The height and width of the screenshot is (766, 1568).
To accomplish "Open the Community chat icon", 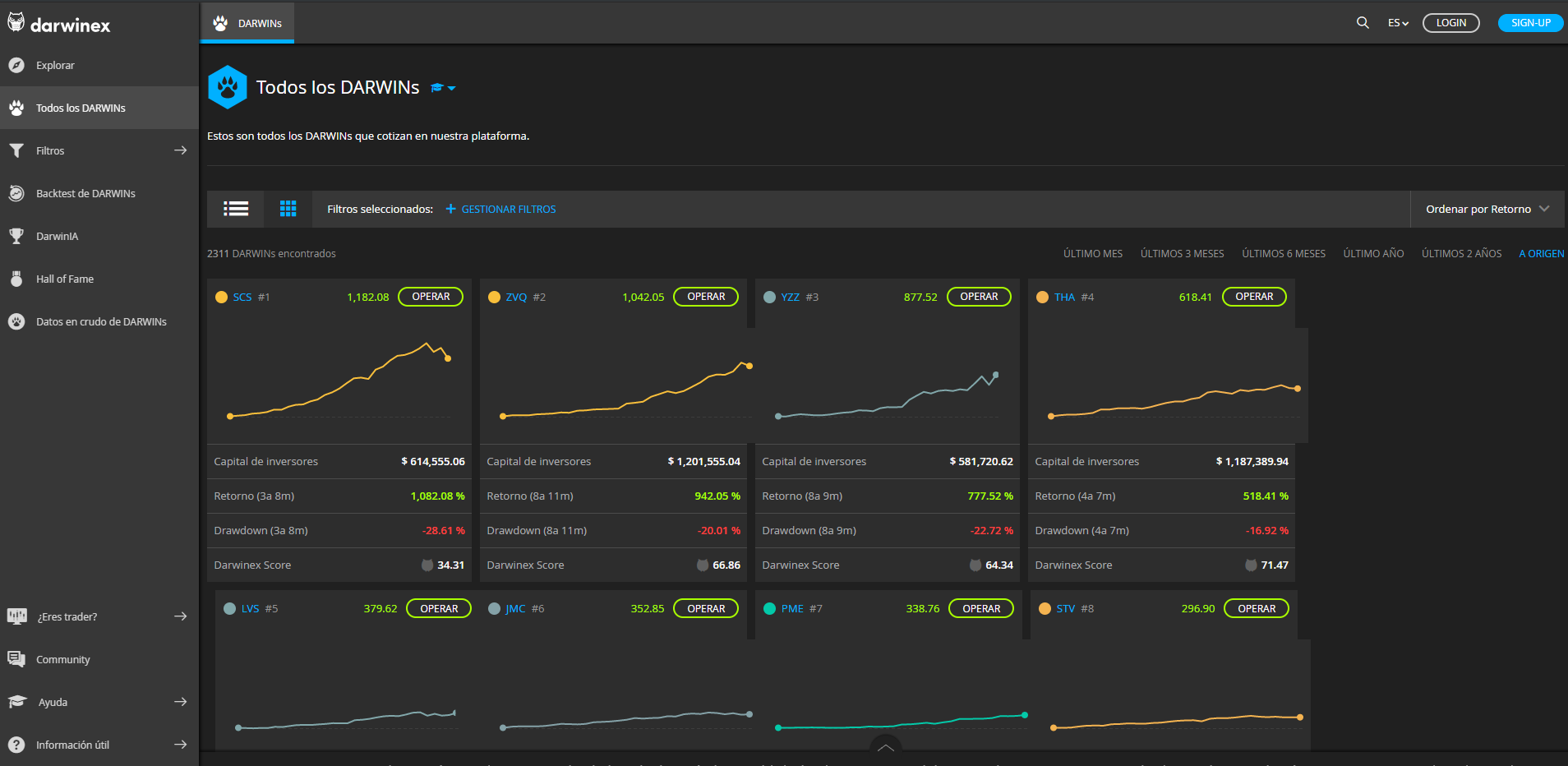I will pos(16,658).
